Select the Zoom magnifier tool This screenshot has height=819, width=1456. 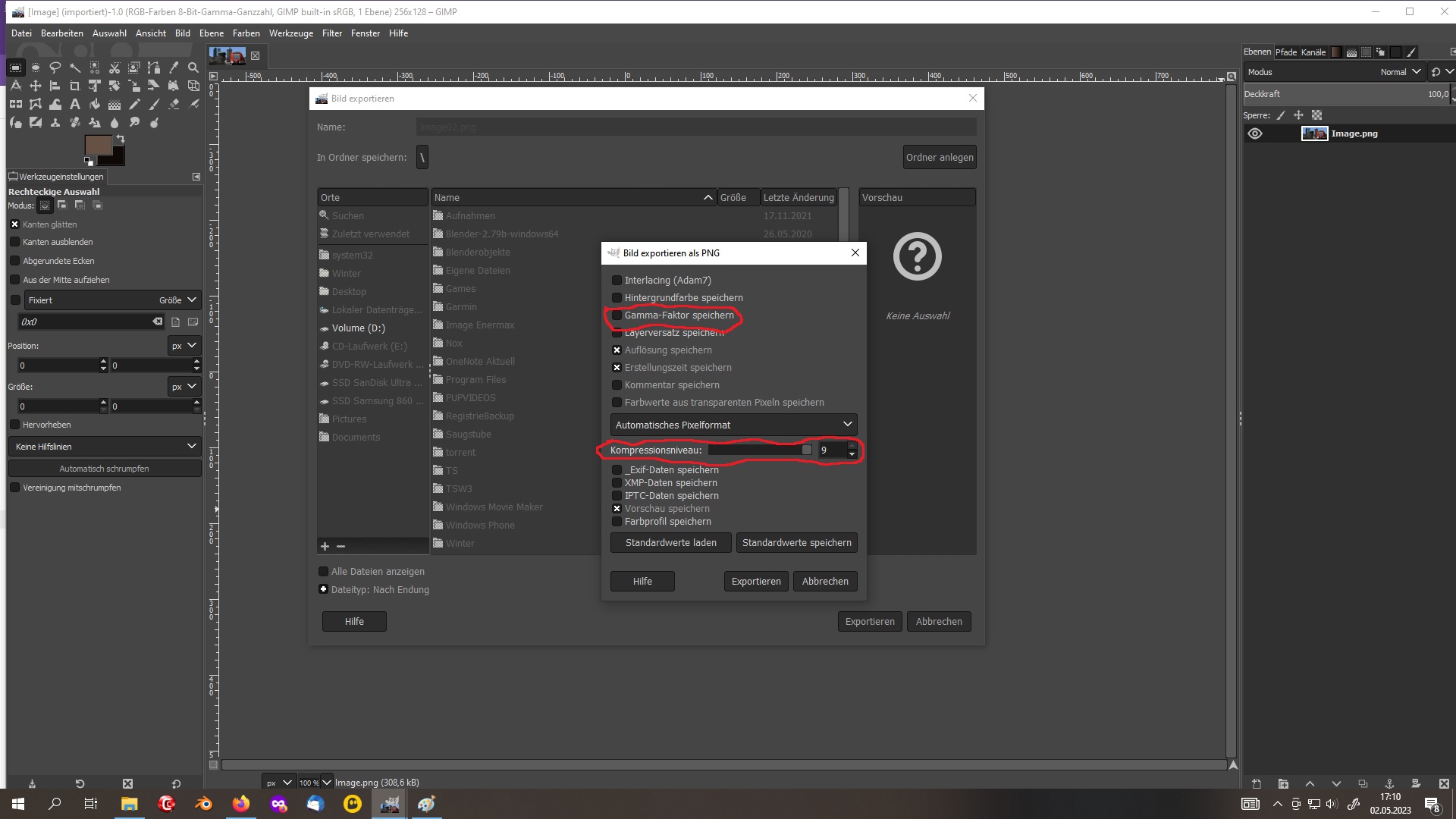pos(193,67)
